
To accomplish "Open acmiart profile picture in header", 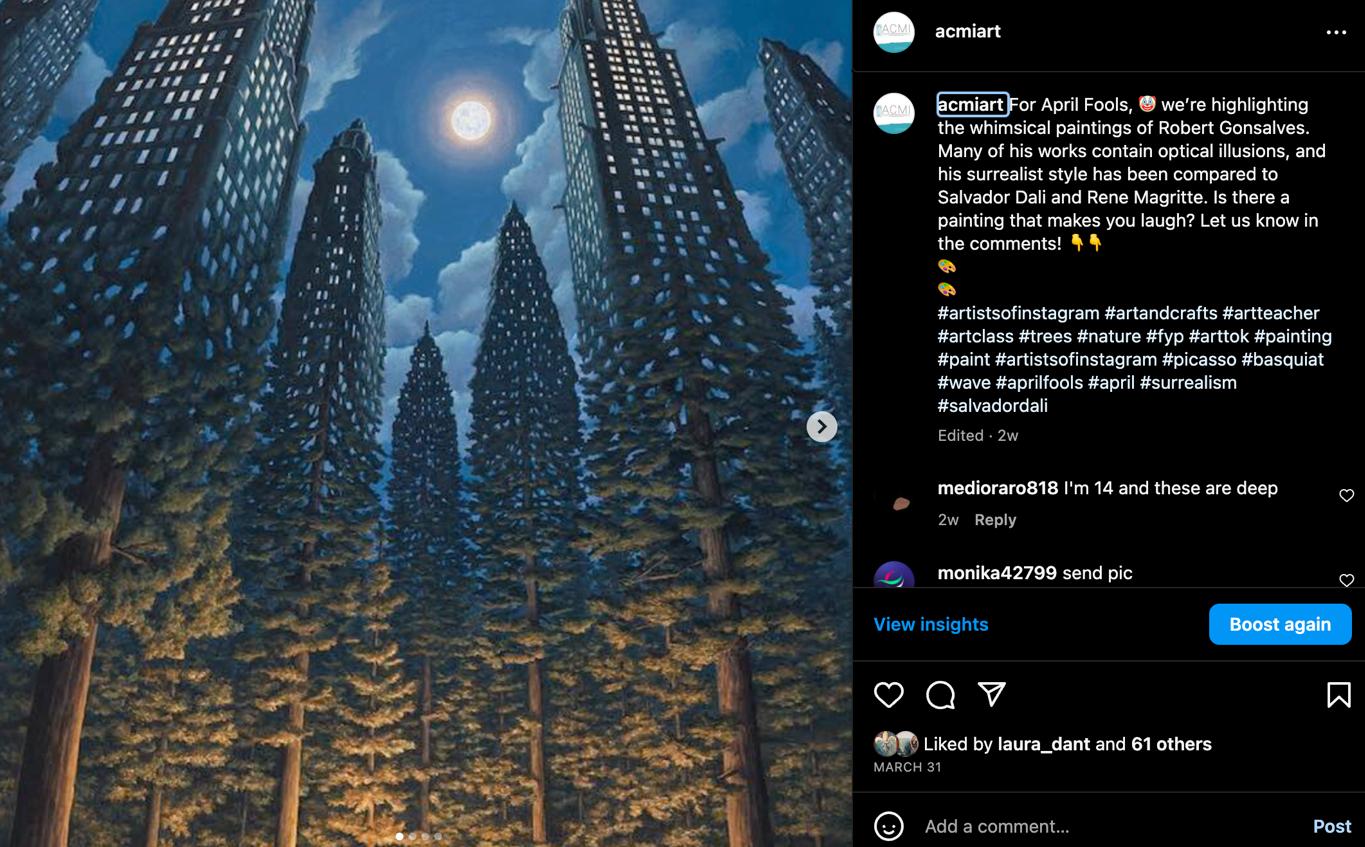I will click(x=893, y=32).
